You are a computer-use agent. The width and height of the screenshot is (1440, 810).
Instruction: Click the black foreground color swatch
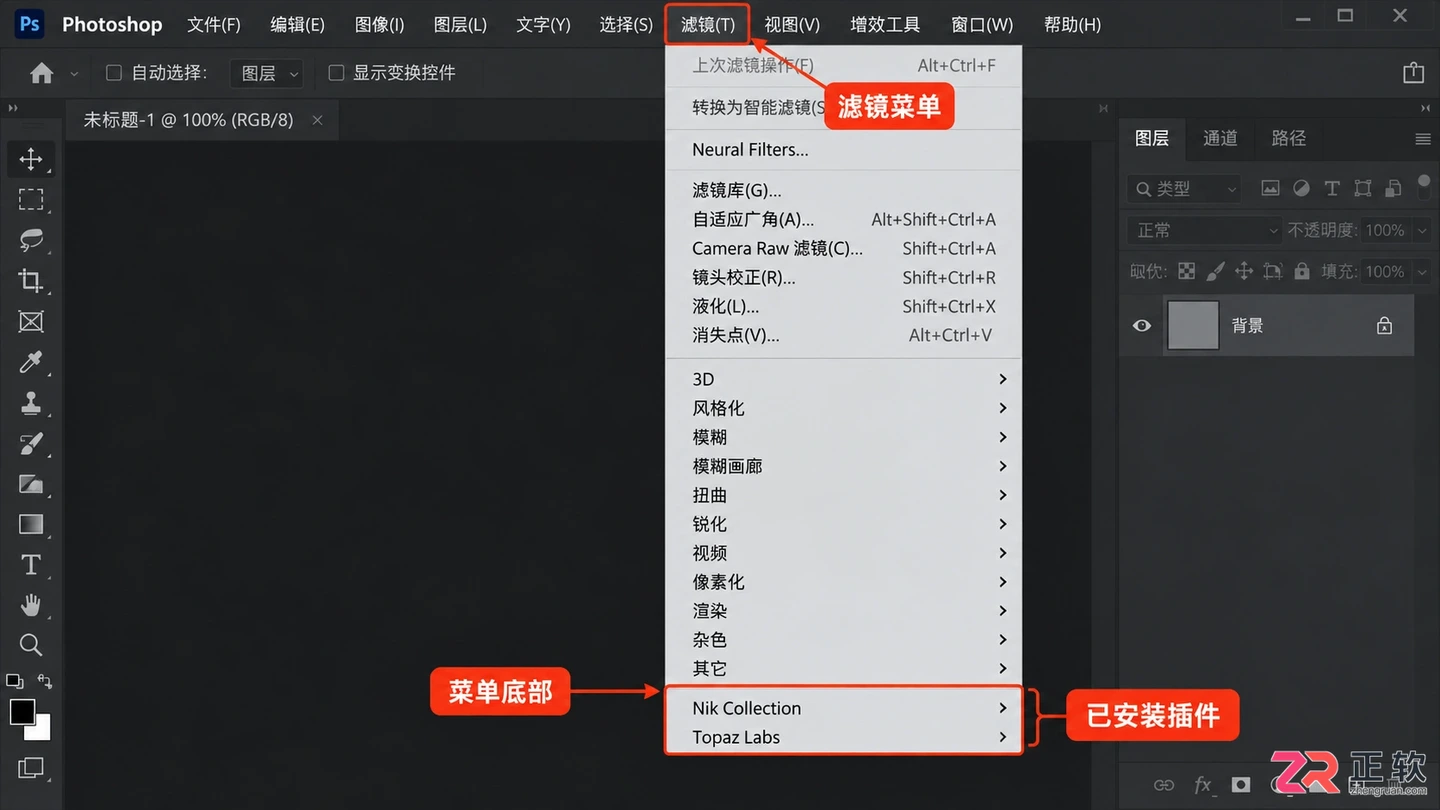pyautogui.click(x=22, y=712)
